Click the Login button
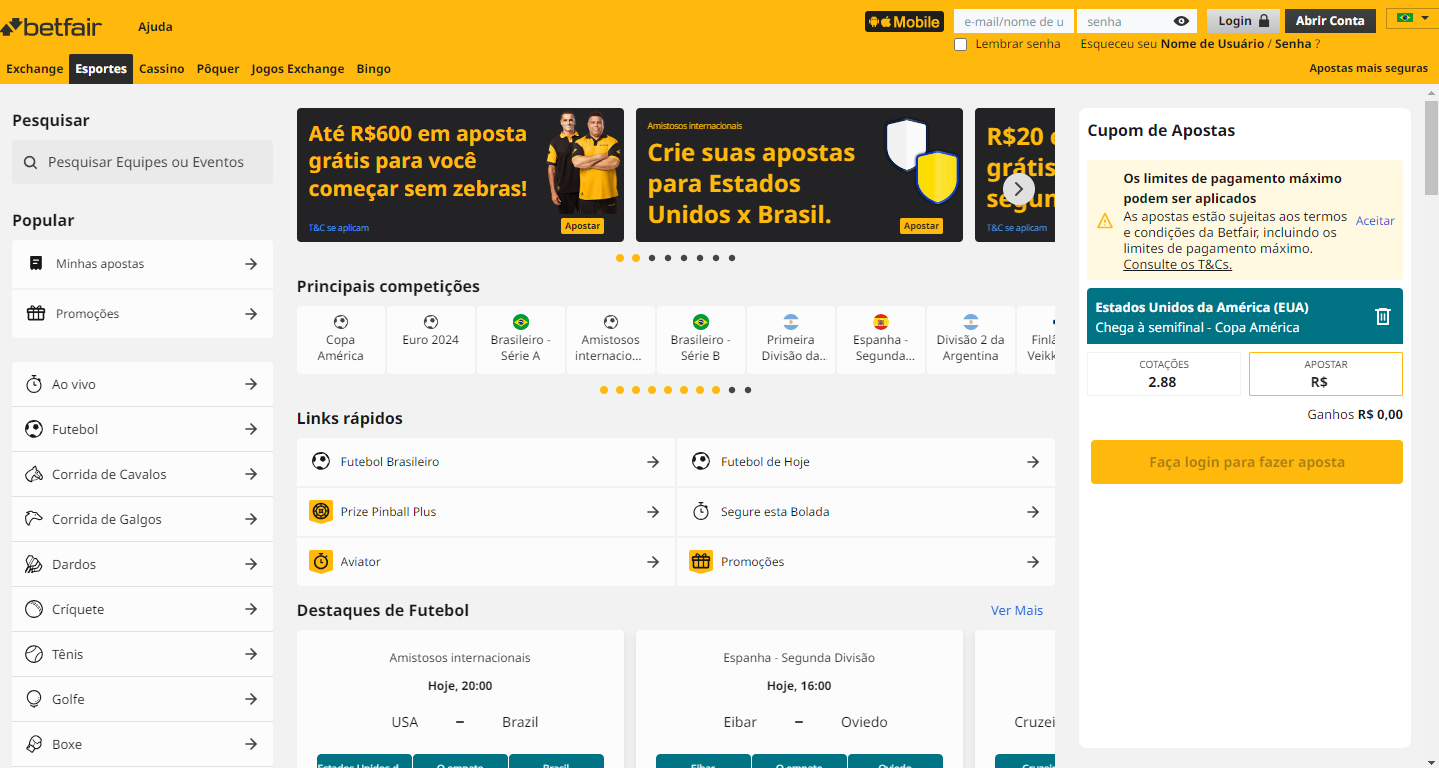 1243,21
